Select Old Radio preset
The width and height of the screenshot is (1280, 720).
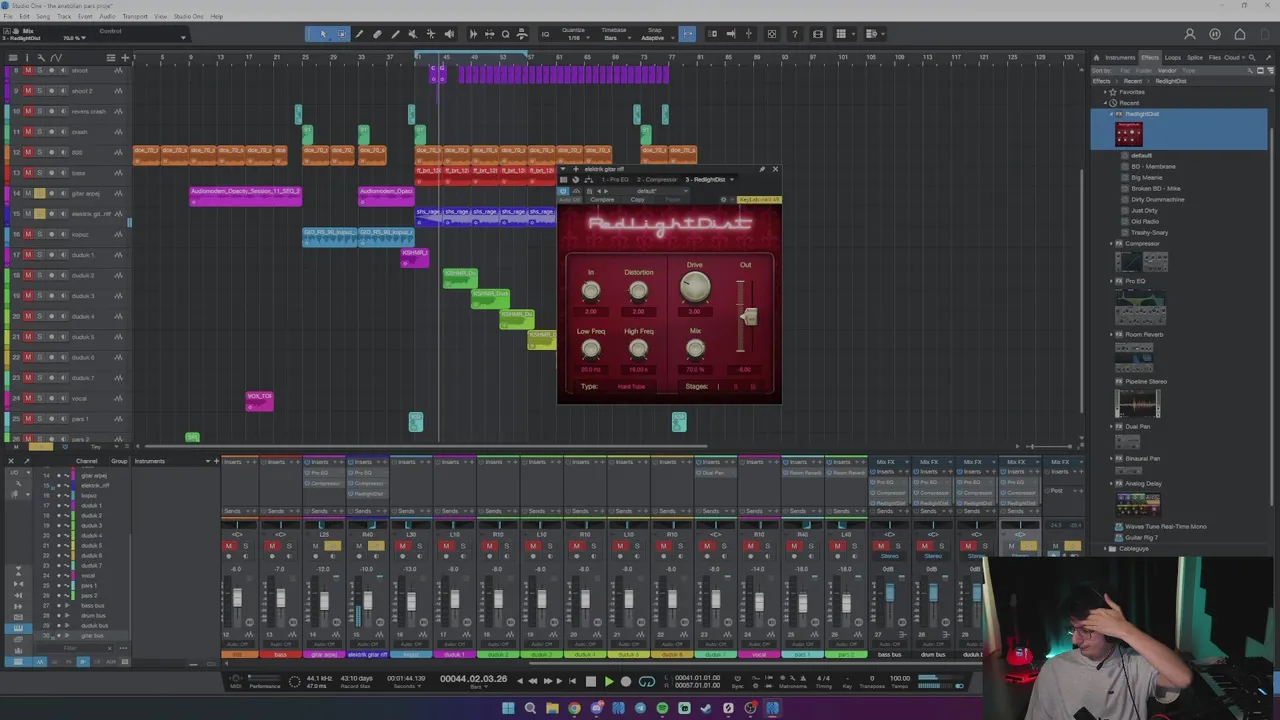point(1145,221)
